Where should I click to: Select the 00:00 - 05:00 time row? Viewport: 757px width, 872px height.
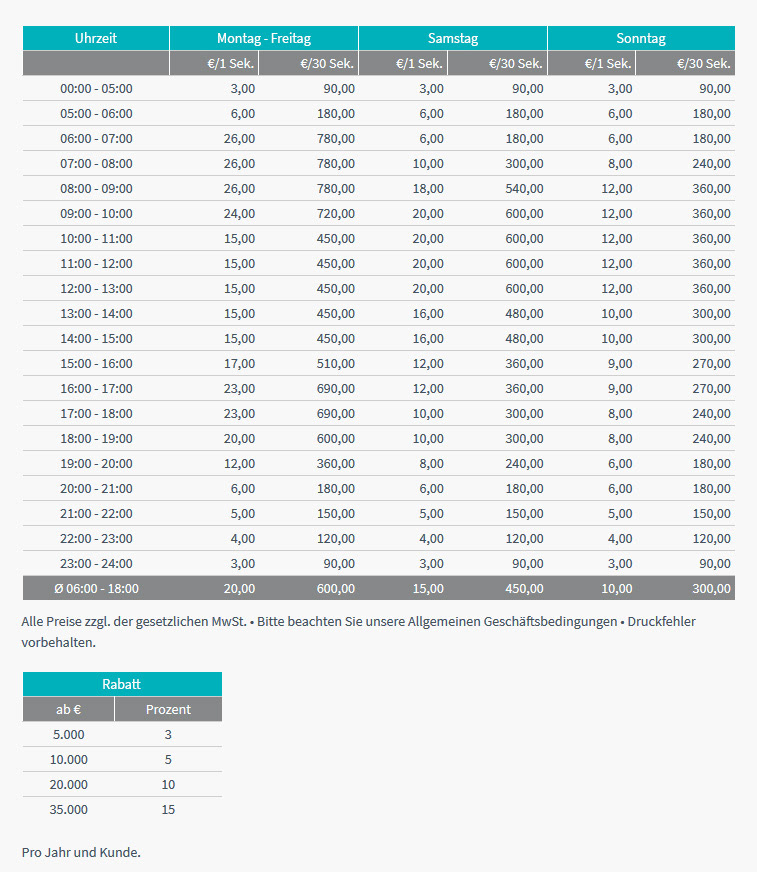(379, 88)
